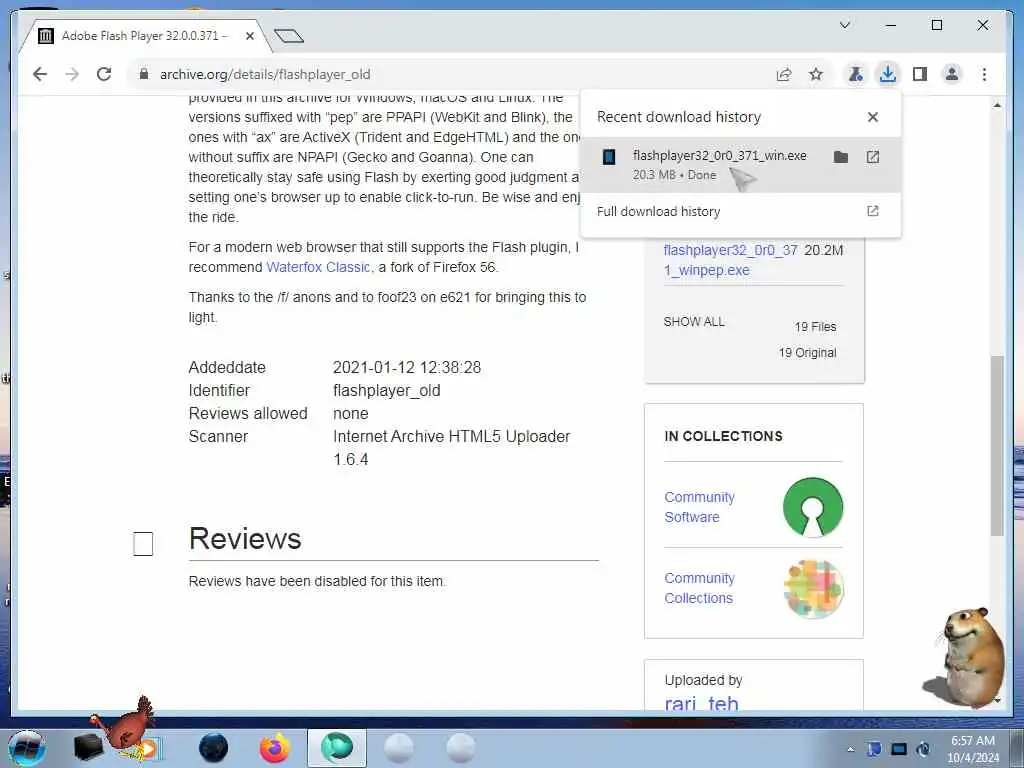Screen dimensions: 1024x768
Task: Click the Community Collections thumbnail
Action: 813,588
